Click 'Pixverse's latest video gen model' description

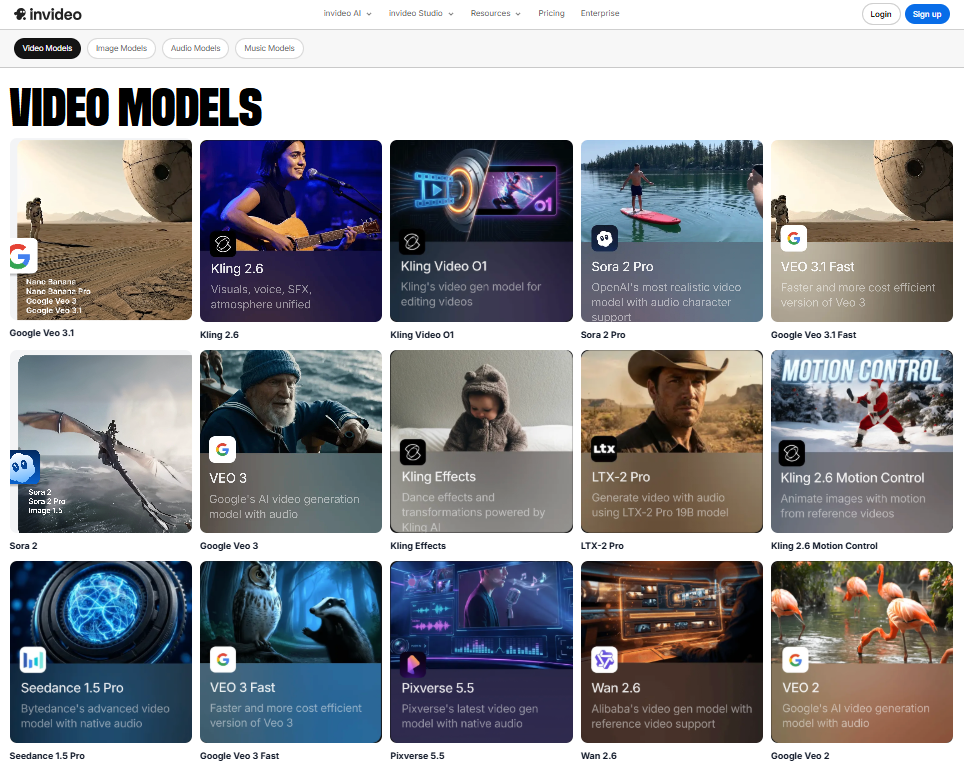[x=470, y=716]
